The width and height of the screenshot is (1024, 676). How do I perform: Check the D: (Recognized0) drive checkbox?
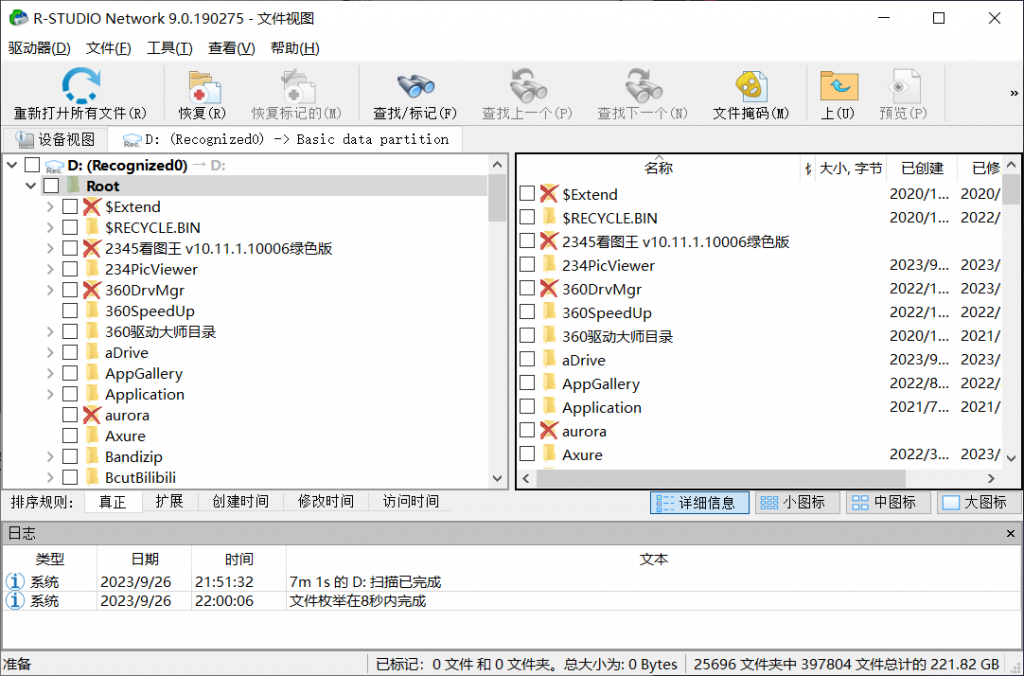coord(32,165)
